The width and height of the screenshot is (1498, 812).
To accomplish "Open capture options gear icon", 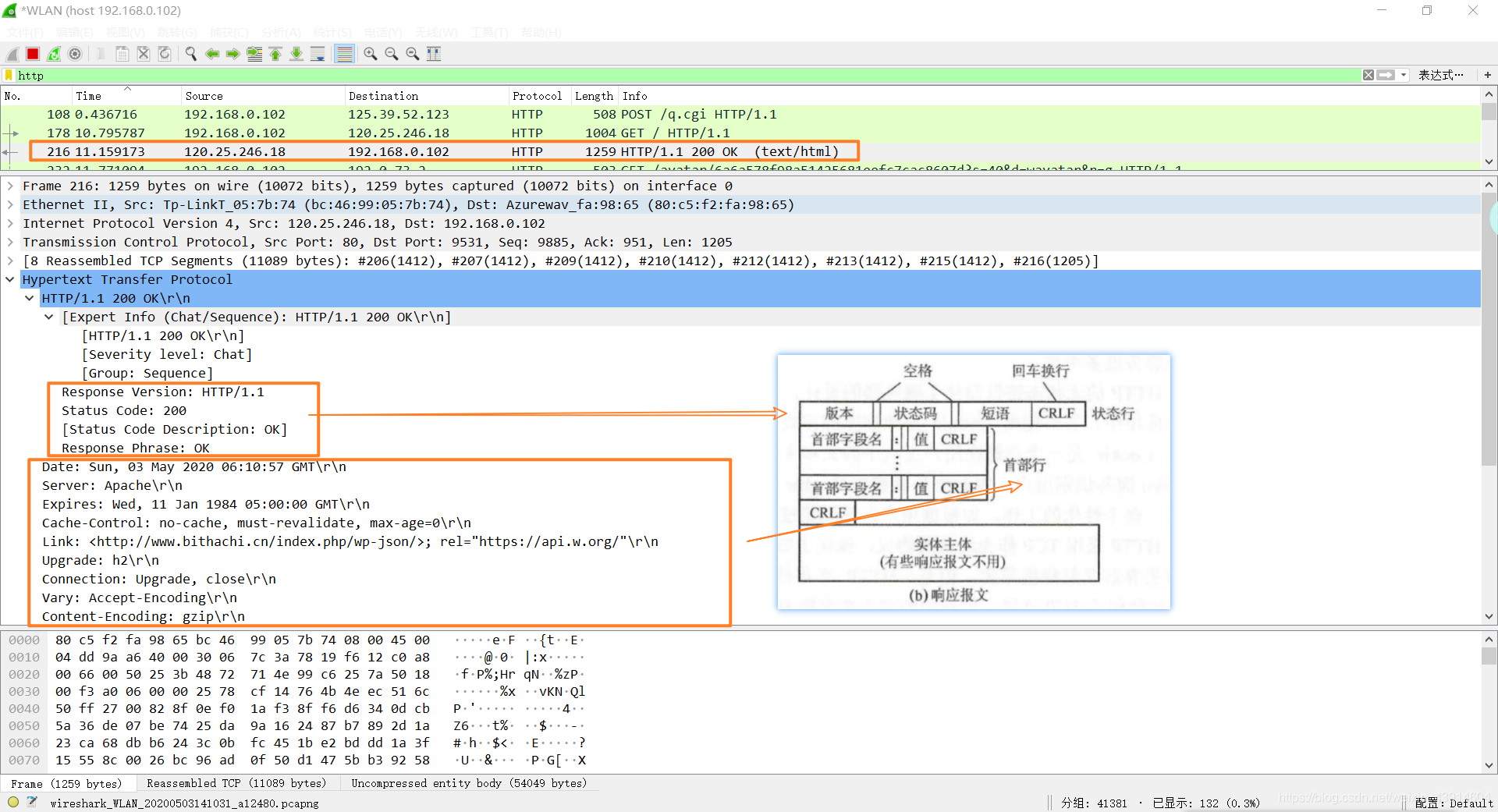I will point(75,54).
